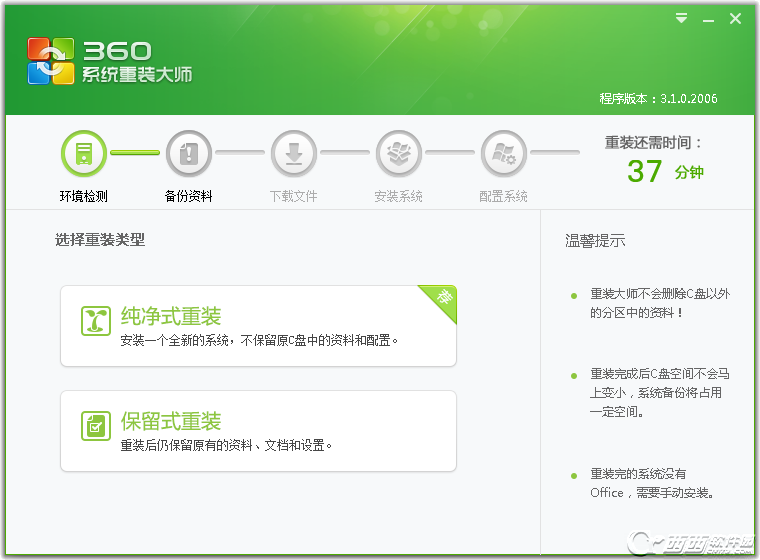Click the 下载文件 step icon

294,154
